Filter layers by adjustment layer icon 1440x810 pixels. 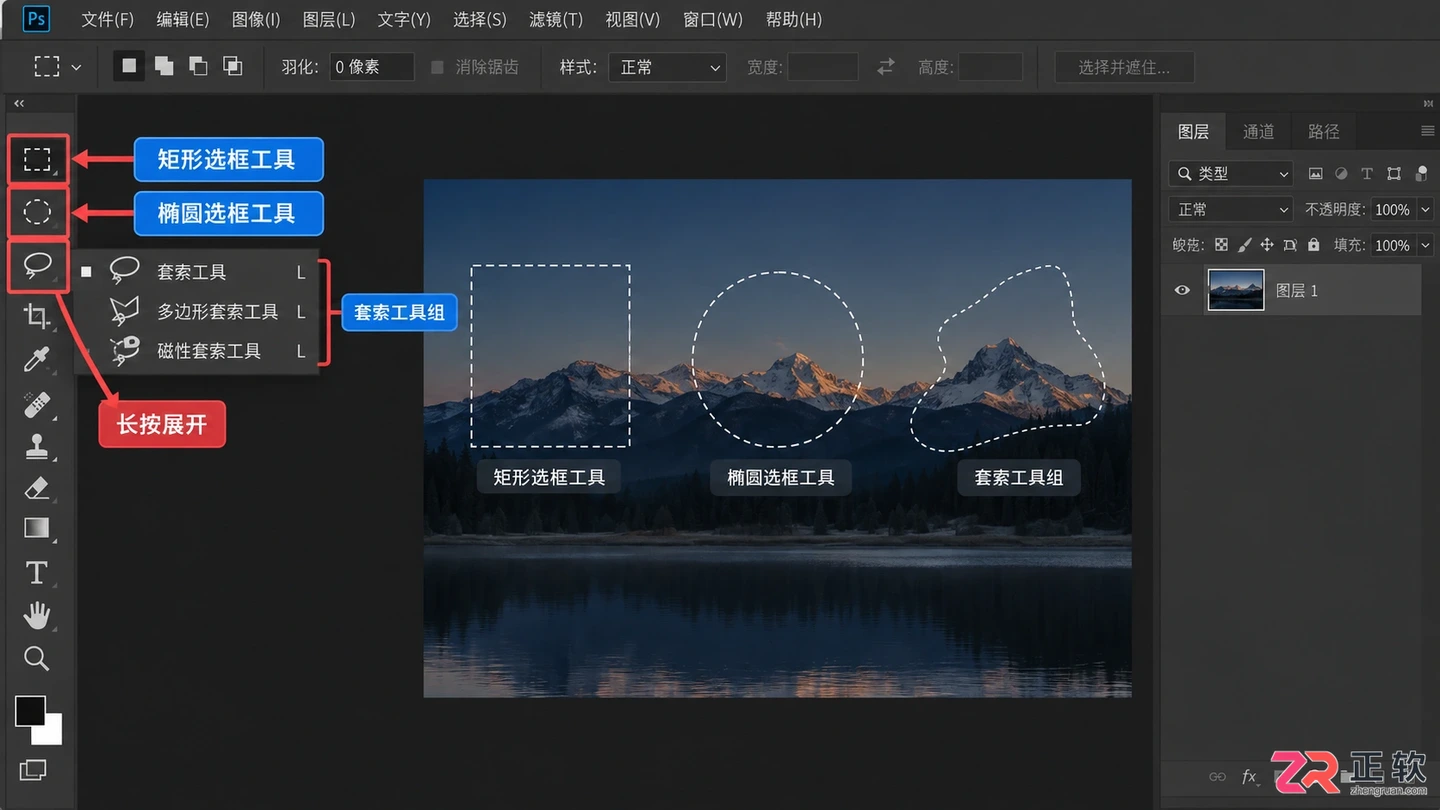[1341, 174]
